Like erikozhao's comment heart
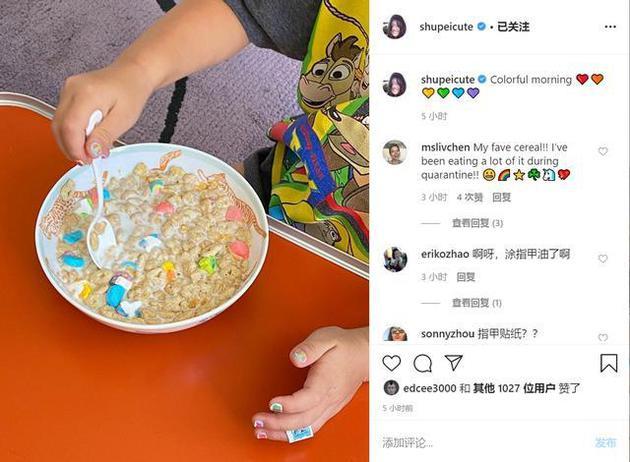The height and width of the screenshot is (462, 630). coord(603,259)
